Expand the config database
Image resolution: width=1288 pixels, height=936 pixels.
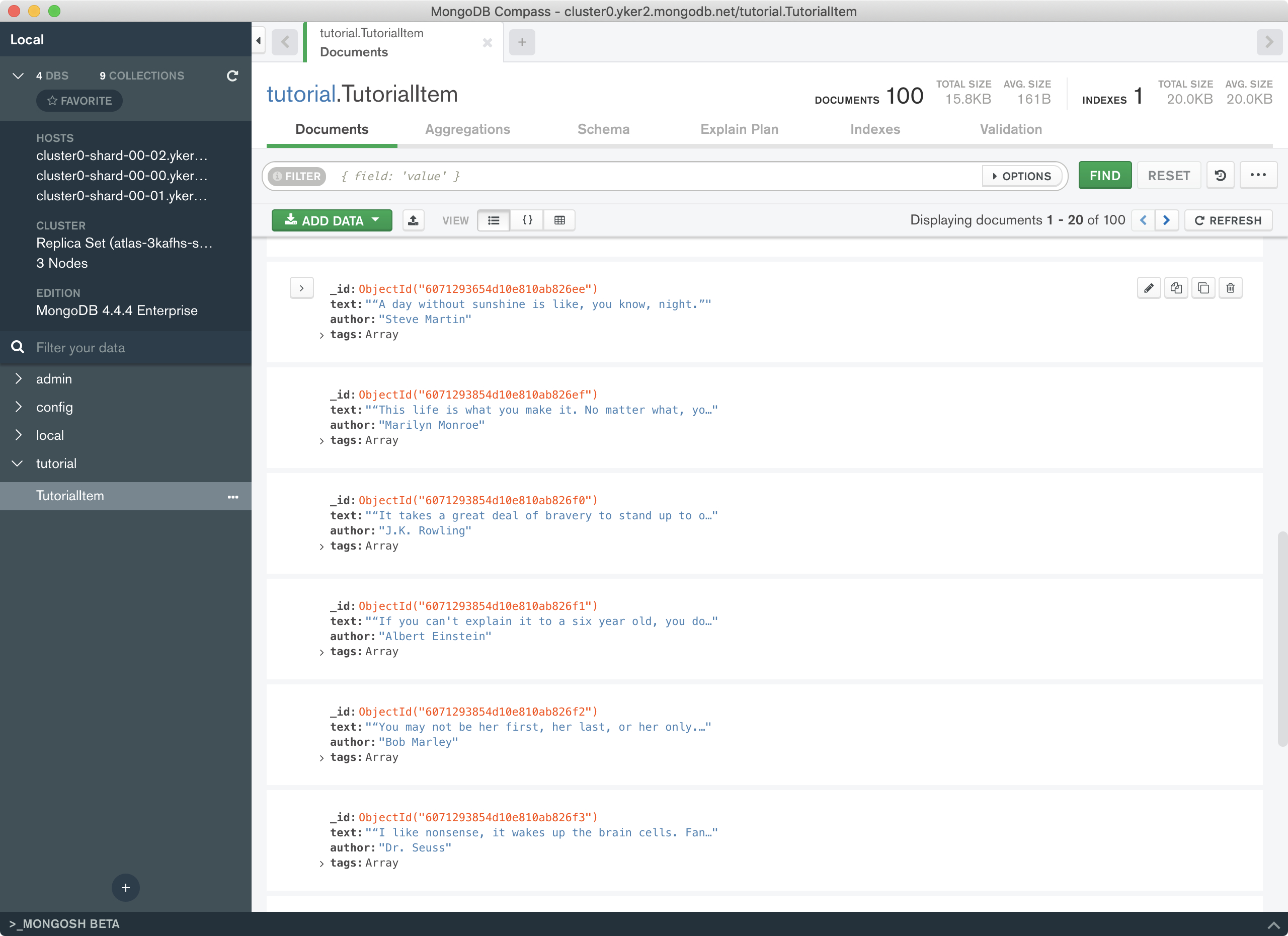(19, 407)
